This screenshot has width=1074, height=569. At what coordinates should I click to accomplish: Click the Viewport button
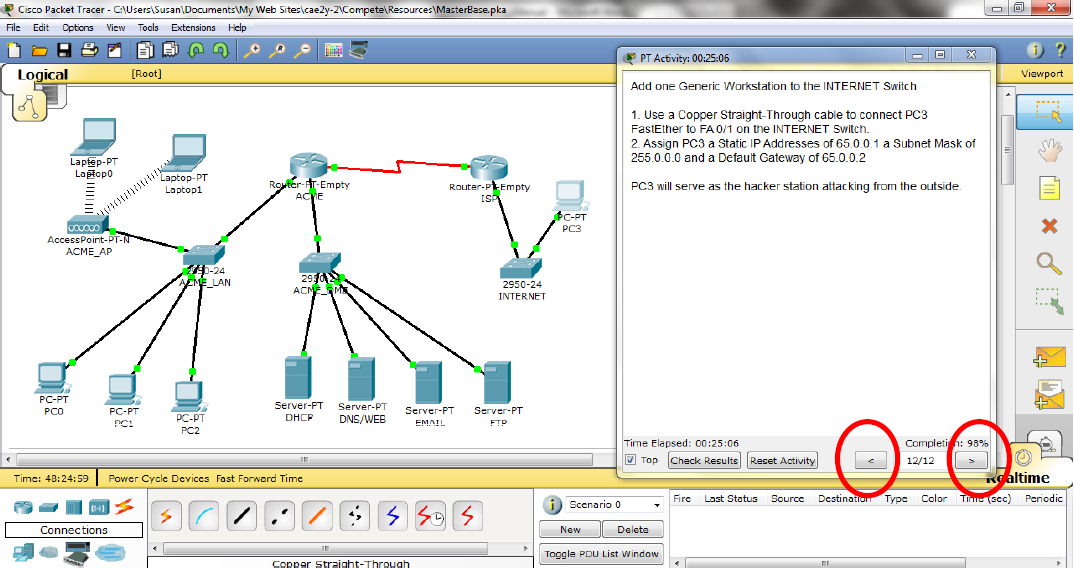1042,73
